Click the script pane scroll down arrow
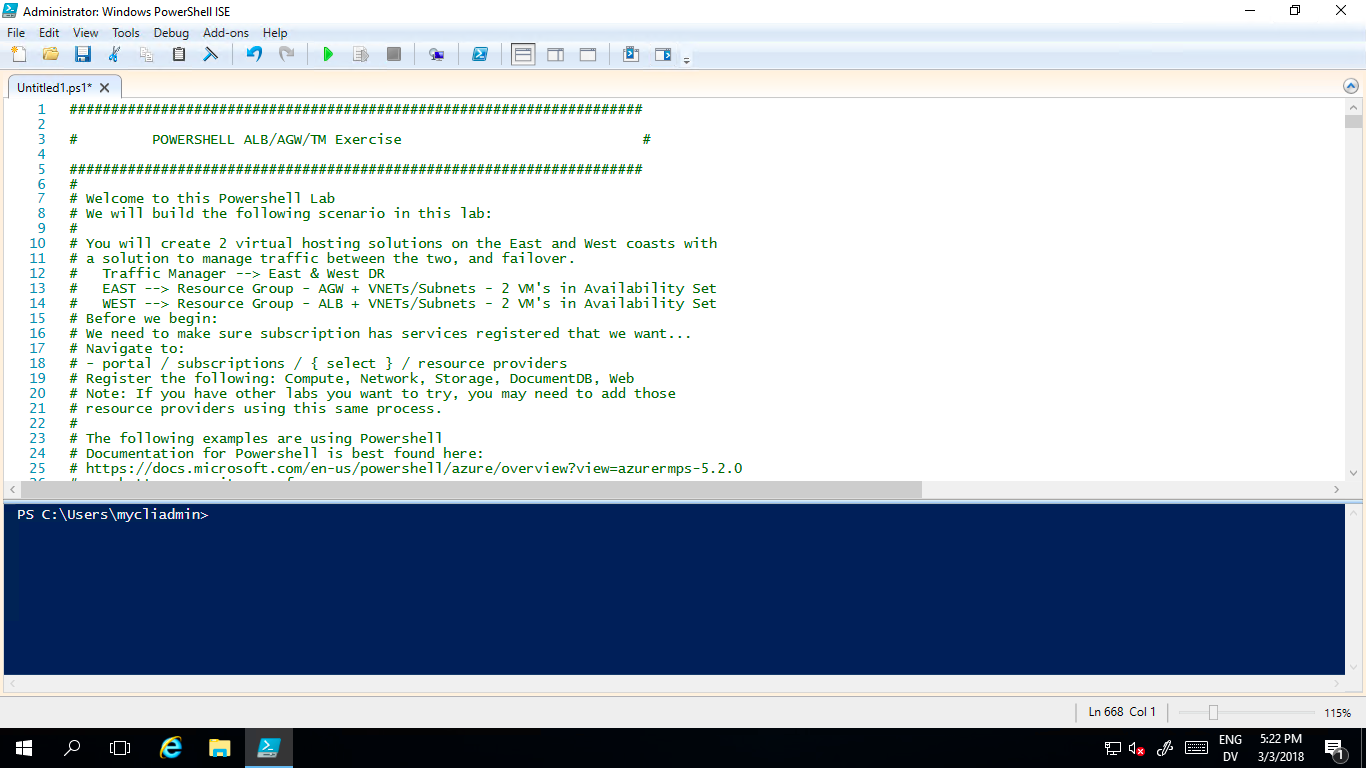 (x=1353, y=474)
